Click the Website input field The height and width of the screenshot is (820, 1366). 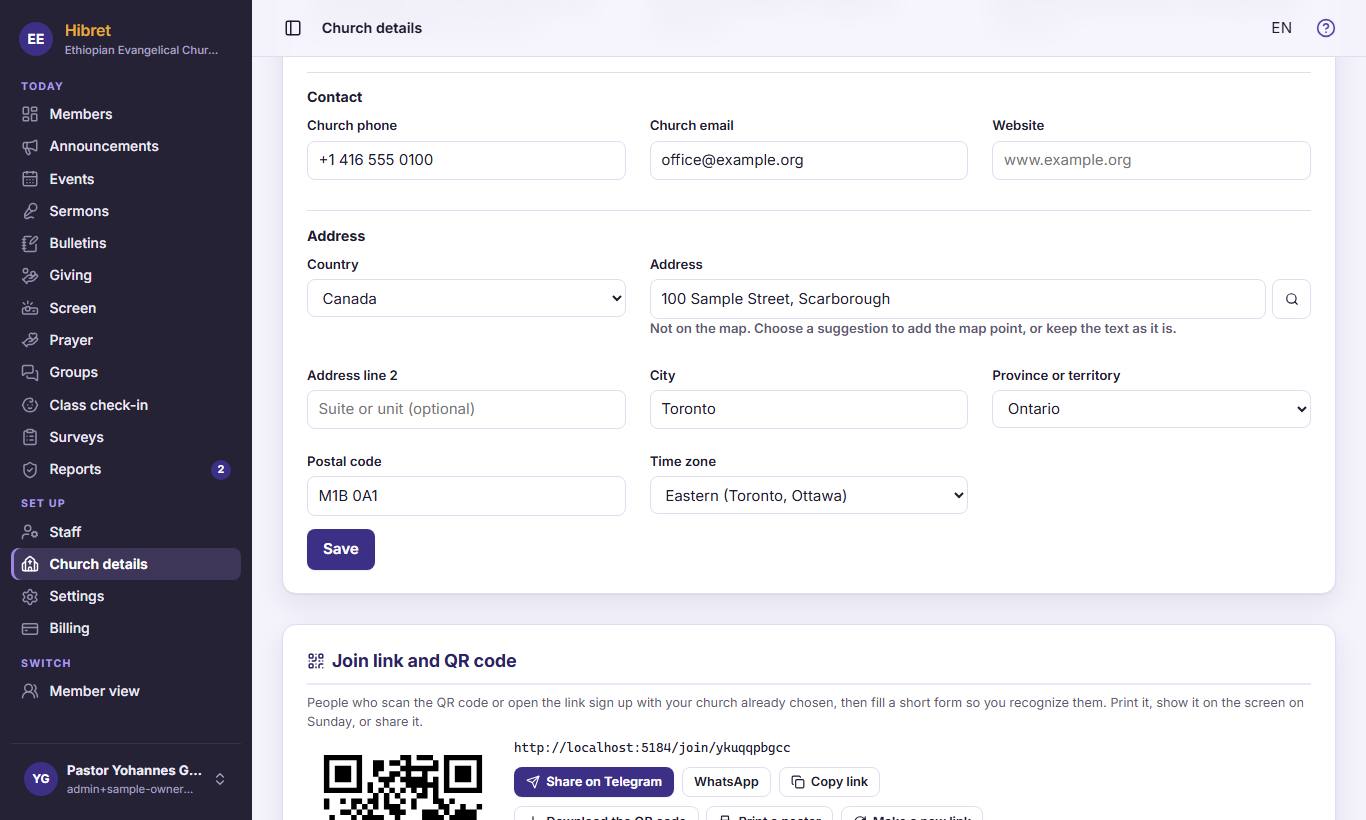1151,160
